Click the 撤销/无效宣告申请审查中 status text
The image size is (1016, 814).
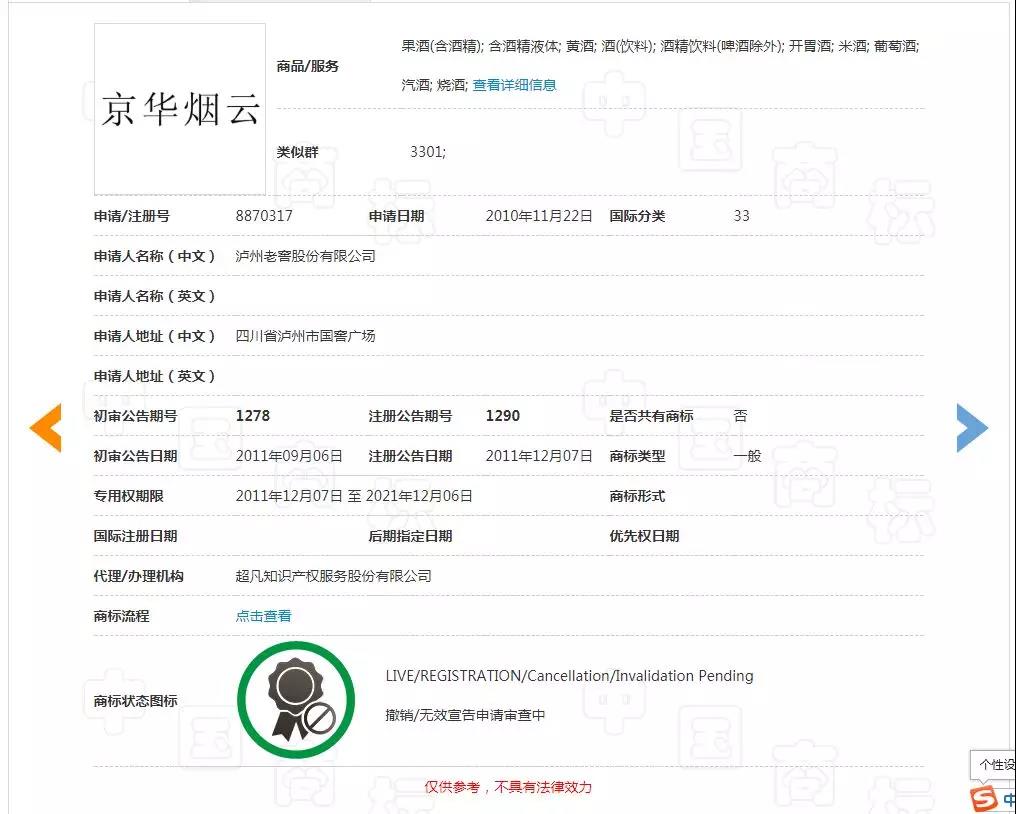[x=465, y=716]
